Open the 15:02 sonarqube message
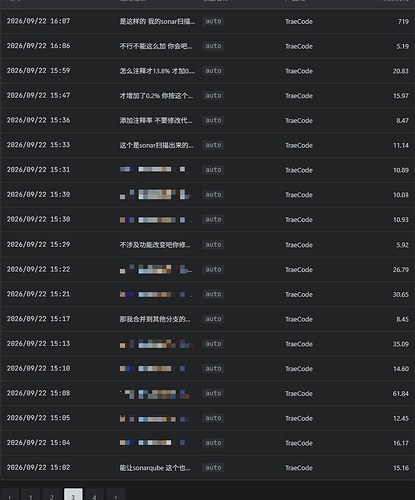Screen dimensions: 415x500 155,468
